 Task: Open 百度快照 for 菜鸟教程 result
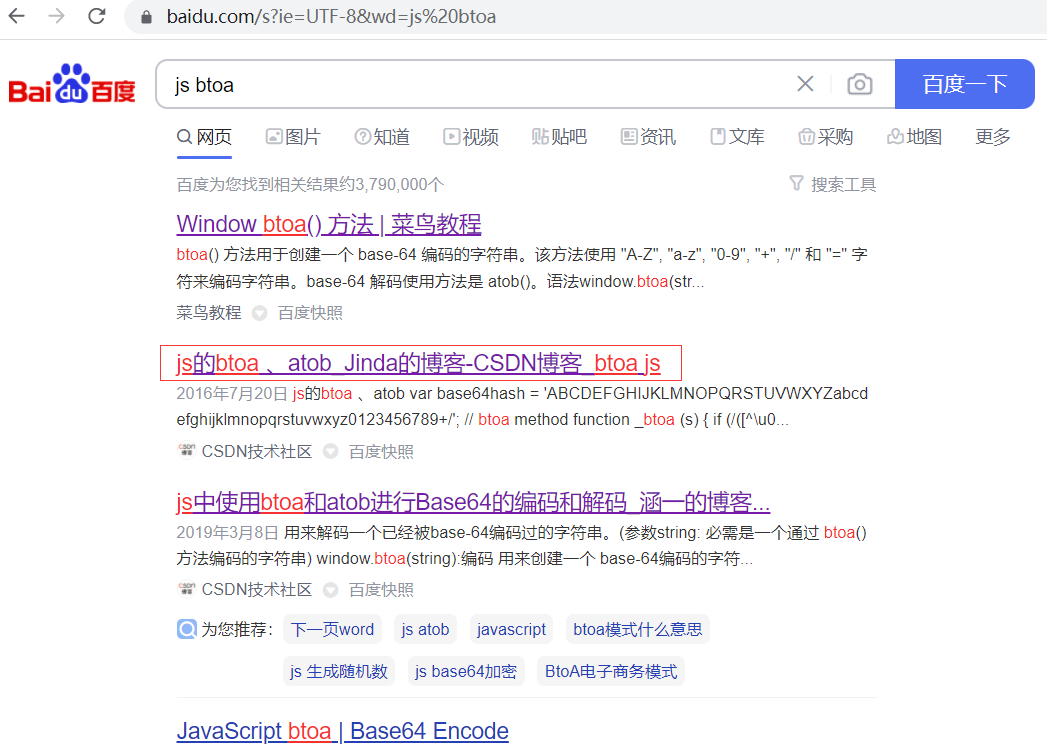pos(310,313)
